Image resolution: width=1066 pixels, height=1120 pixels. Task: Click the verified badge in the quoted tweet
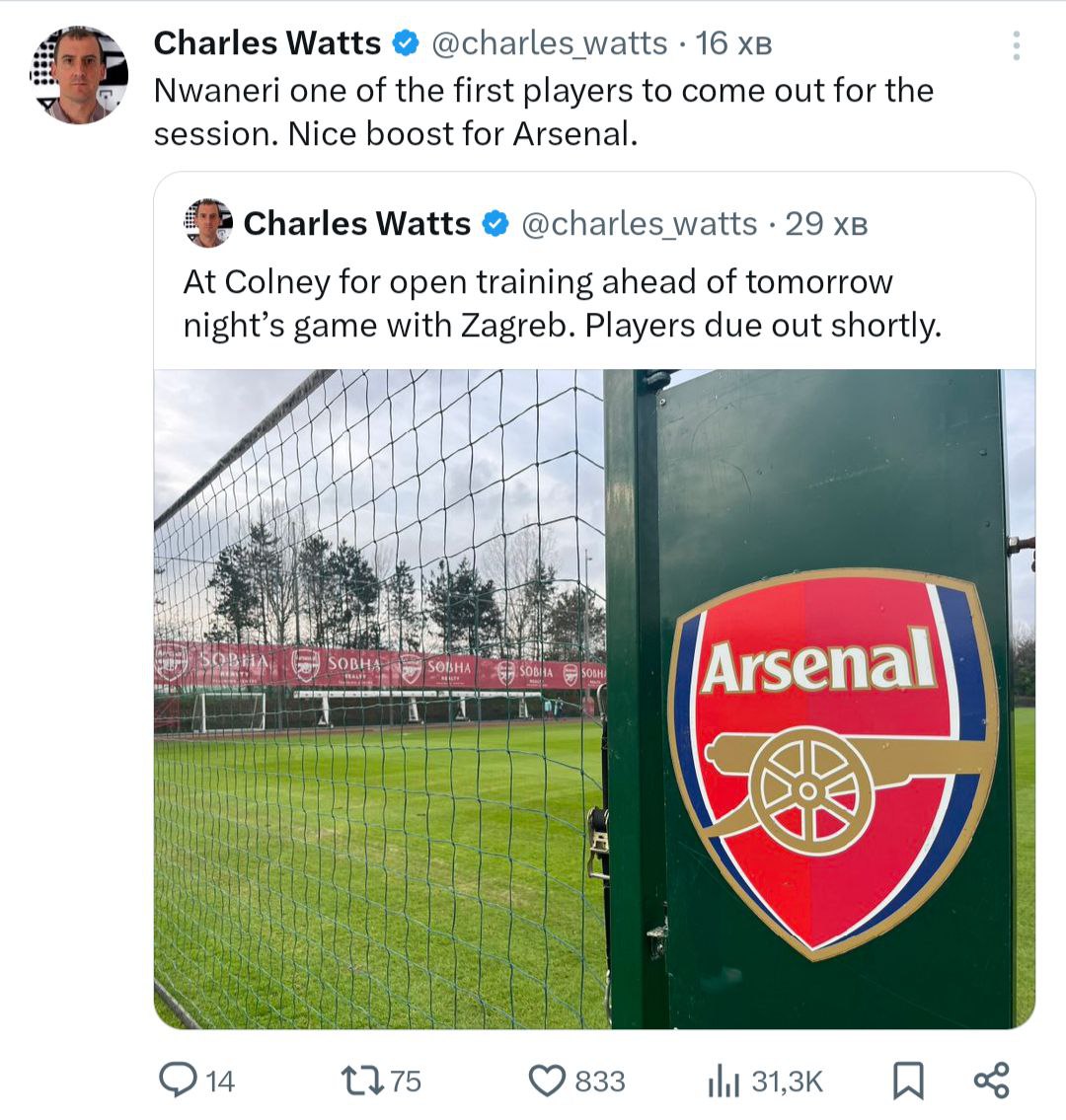click(x=495, y=224)
